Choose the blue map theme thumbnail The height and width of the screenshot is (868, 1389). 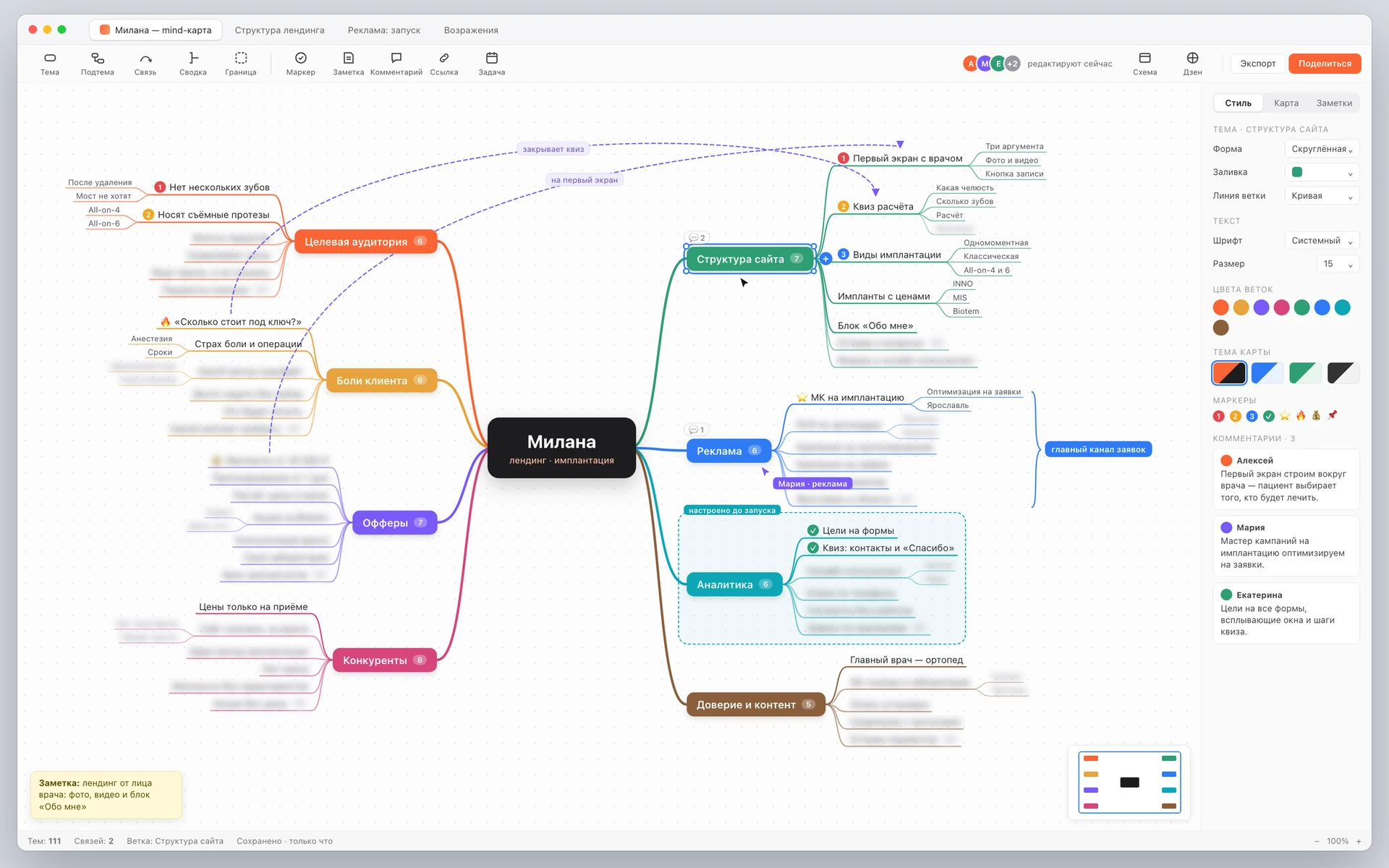[1267, 373]
